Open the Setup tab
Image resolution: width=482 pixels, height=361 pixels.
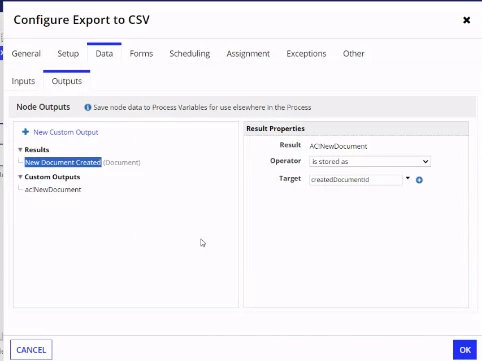[x=68, y=54]
